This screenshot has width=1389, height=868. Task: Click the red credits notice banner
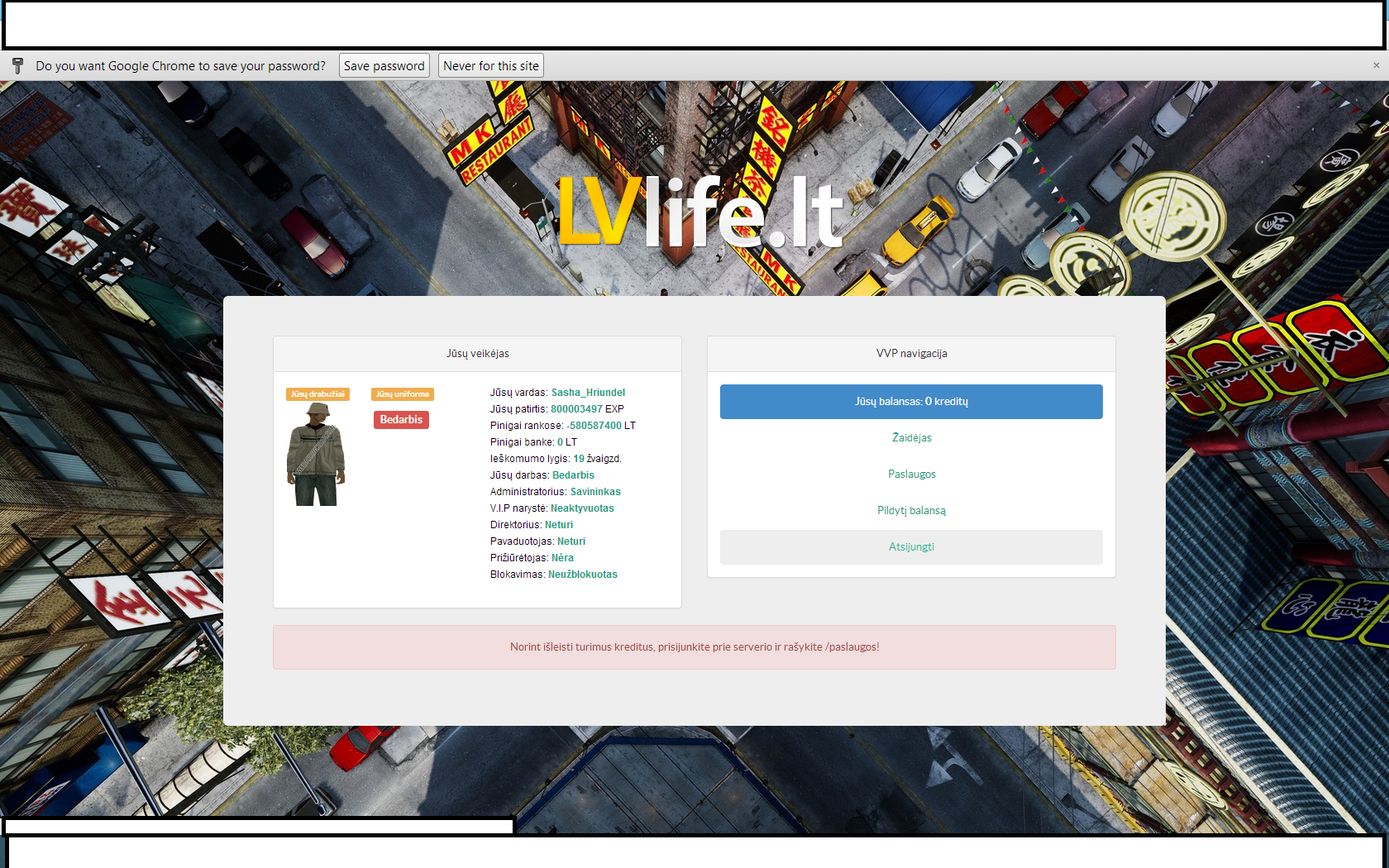(x=694, y=647)
